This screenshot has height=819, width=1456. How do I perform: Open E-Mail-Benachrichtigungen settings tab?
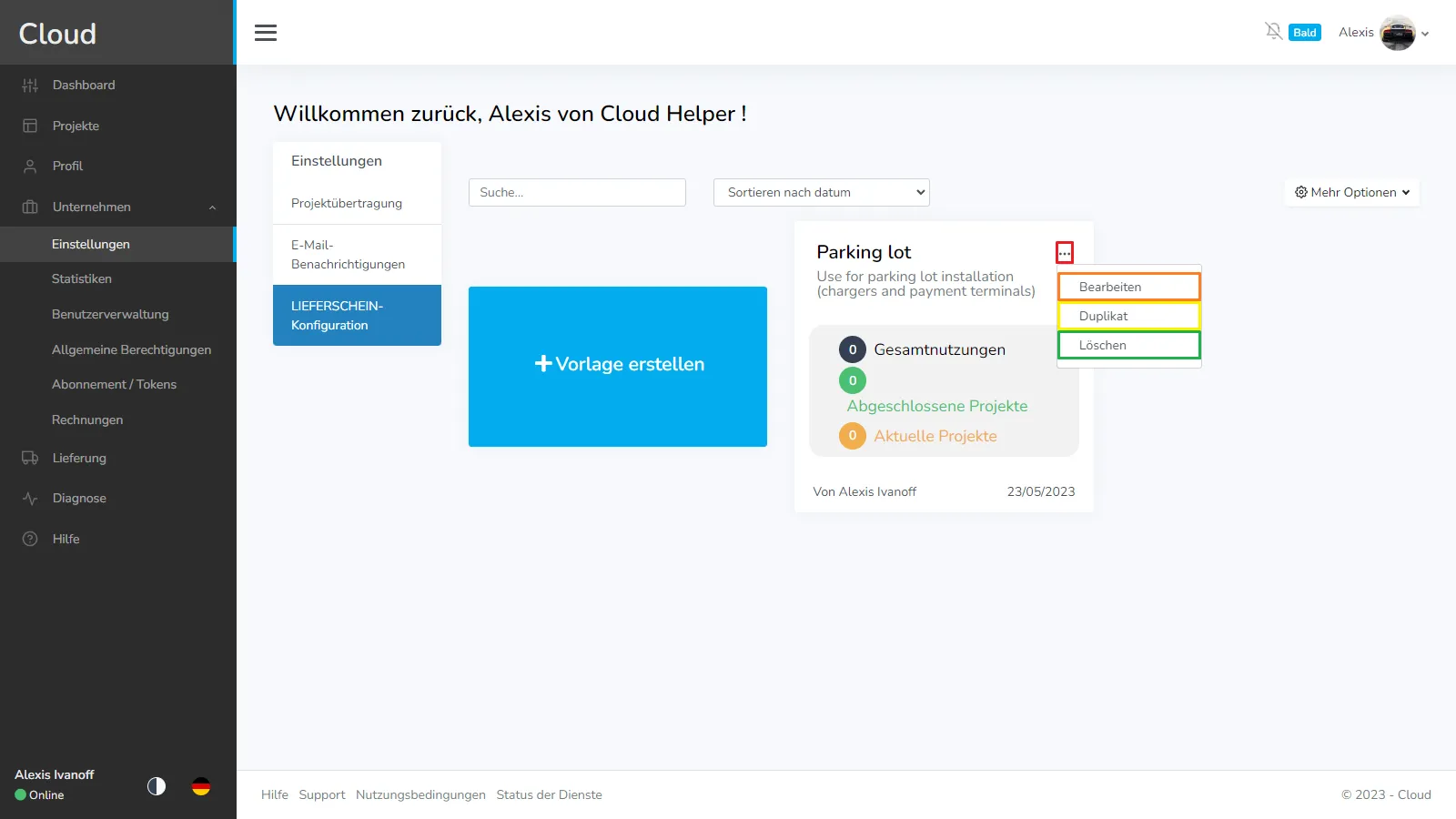coord(357,255)
